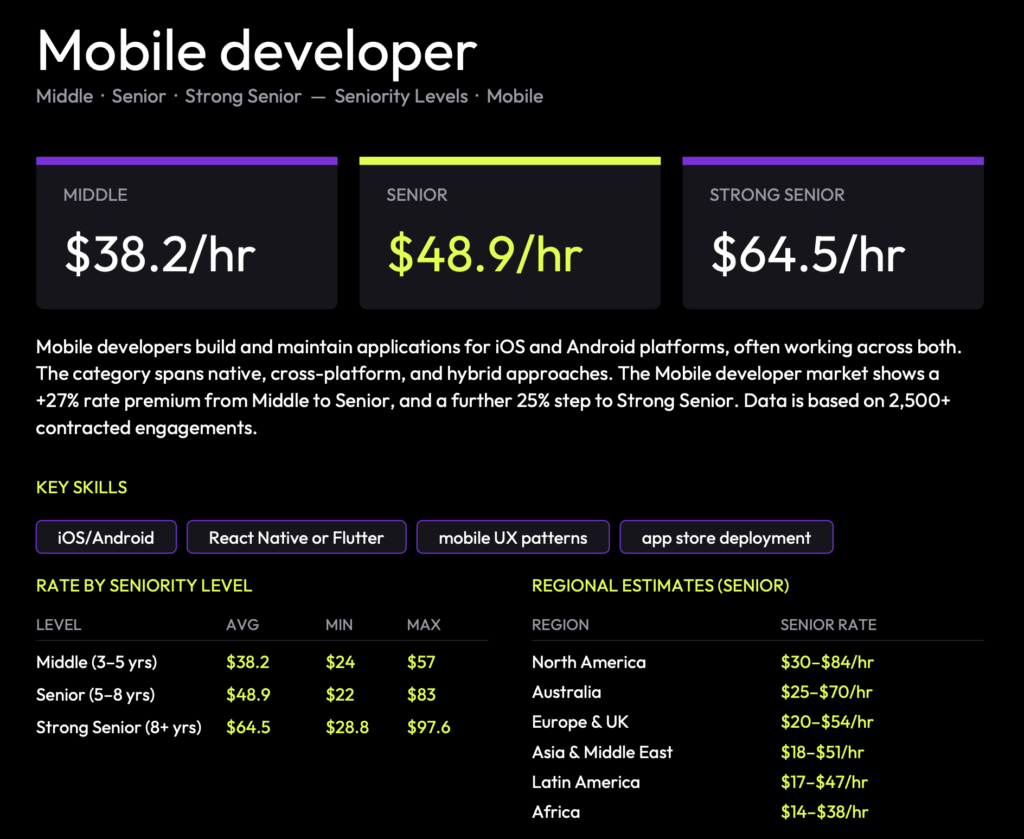Click the $22 minimum value
Screen dimensions: 1024x839
tap(340, 695)
